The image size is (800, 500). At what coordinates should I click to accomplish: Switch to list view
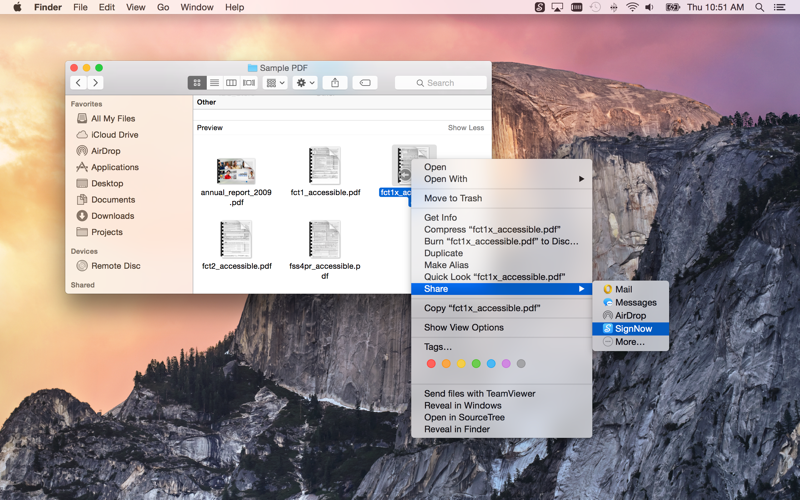pyautogui.click(x=214, y=83)
